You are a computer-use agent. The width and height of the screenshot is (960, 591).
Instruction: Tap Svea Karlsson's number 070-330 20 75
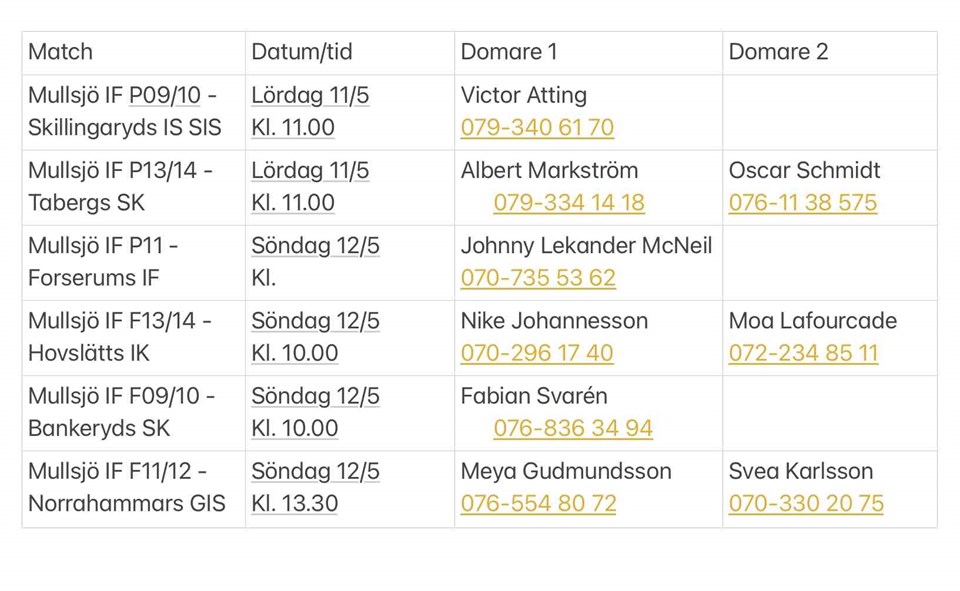coord(806,503)
